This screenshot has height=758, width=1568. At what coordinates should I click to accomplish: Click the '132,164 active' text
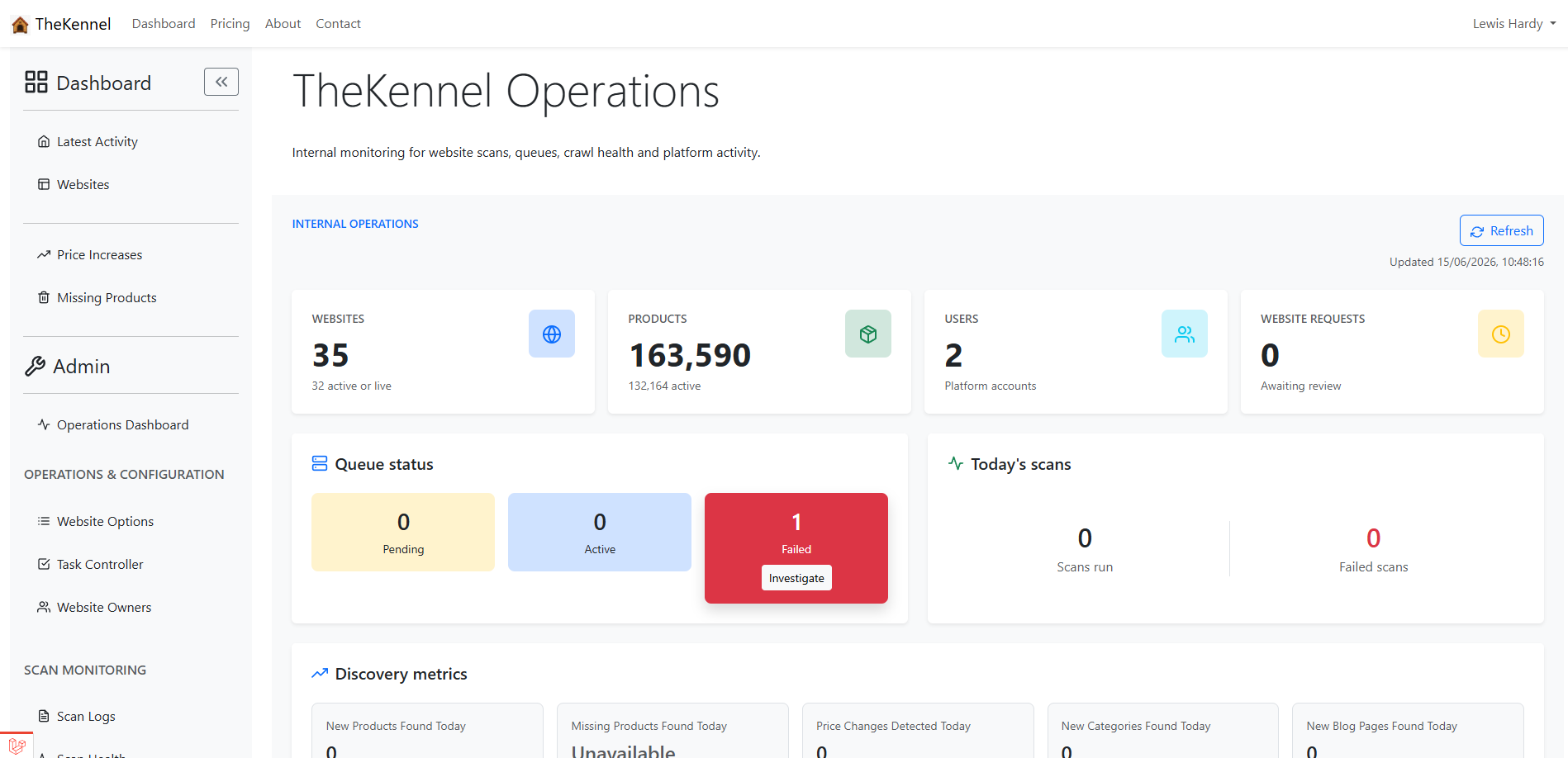pyautogui.click(x=664, y=386)
